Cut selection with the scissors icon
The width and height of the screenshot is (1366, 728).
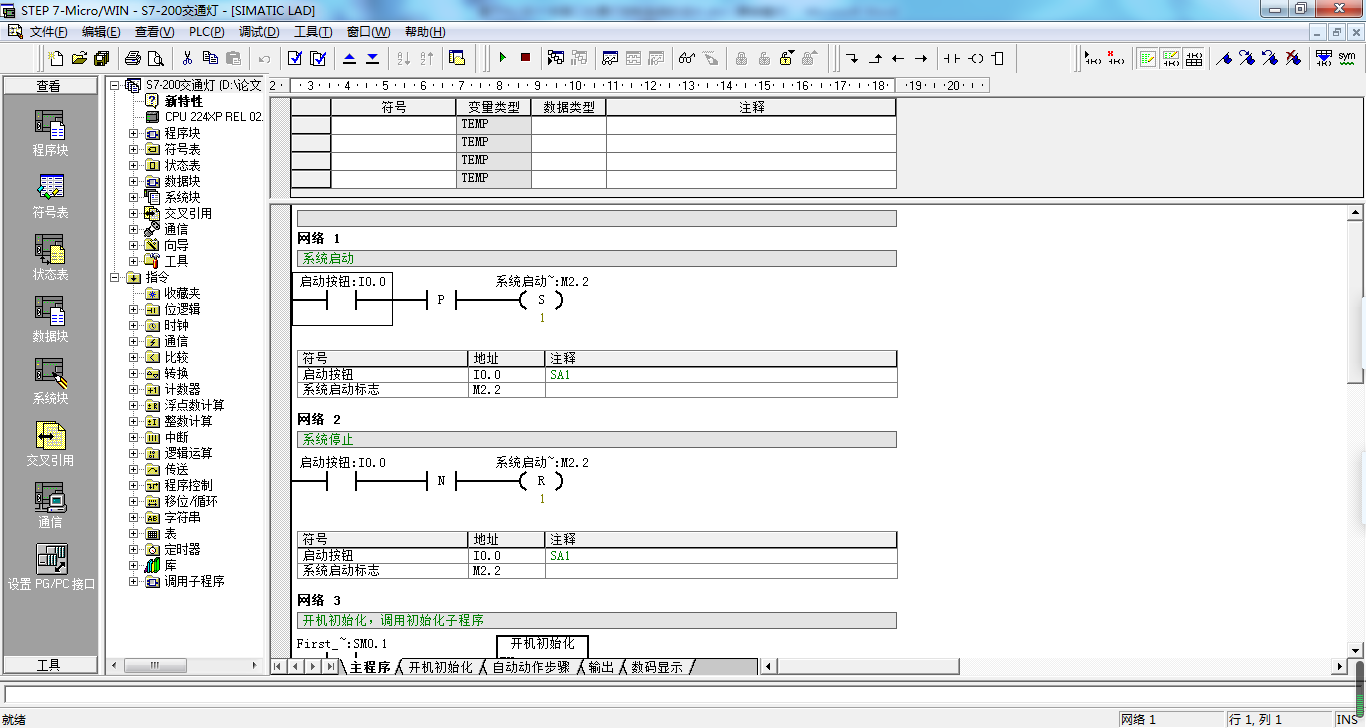187,58
